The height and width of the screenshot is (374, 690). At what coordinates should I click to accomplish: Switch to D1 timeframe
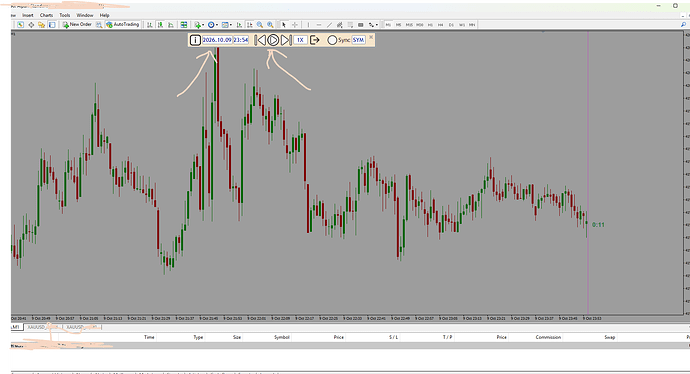pos(451,25)
